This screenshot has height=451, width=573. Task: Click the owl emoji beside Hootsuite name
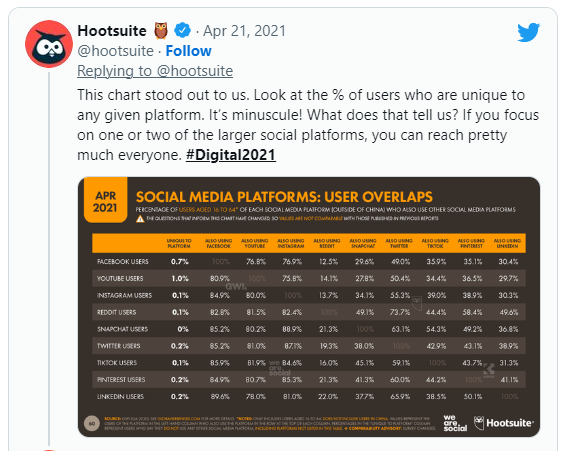161,30
